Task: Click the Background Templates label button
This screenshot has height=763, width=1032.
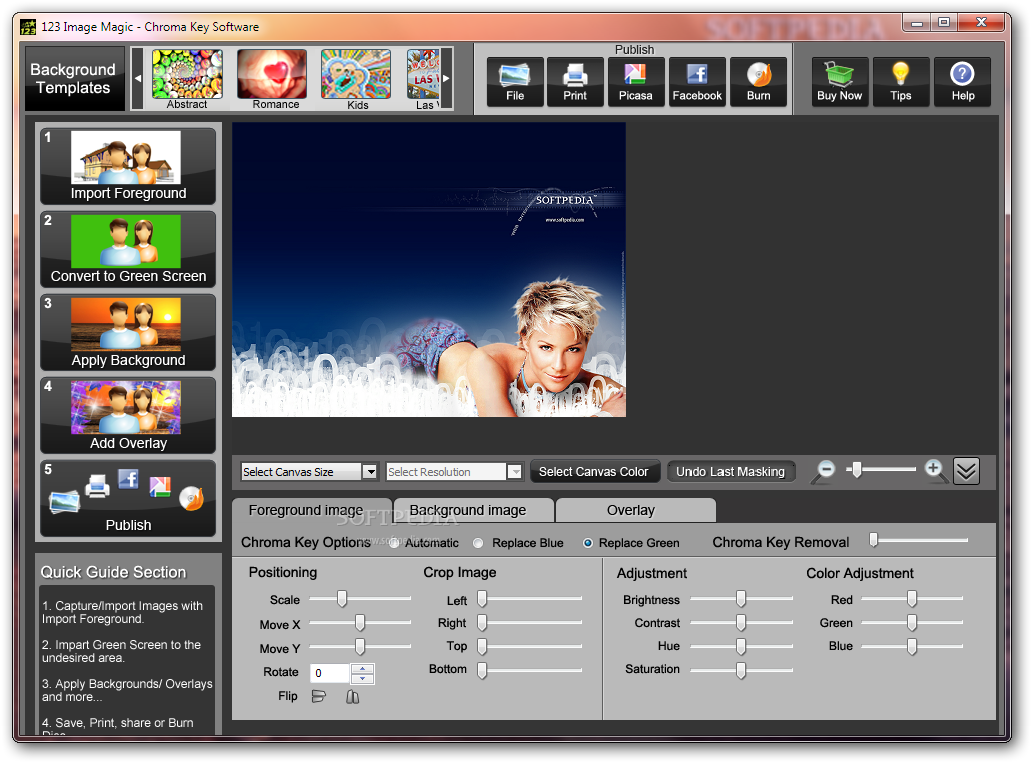Action: (74, 78)
